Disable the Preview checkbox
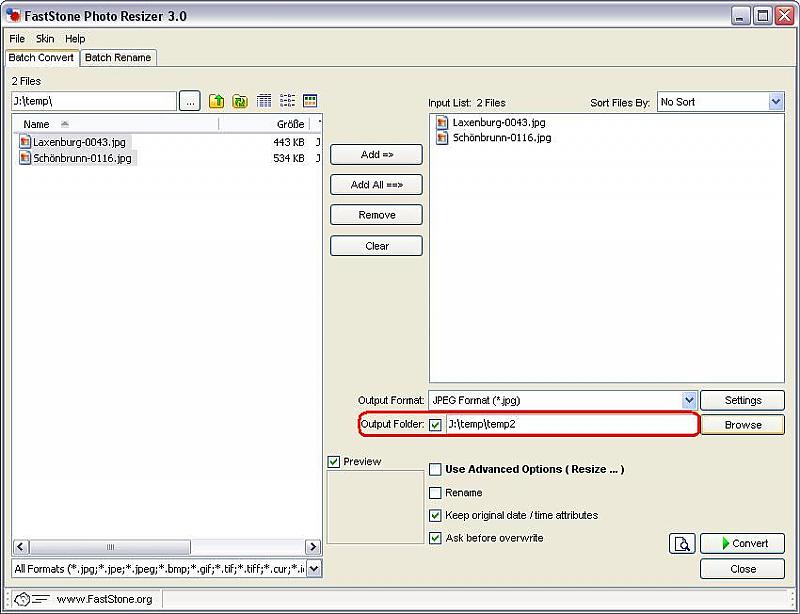 point(334,462)
